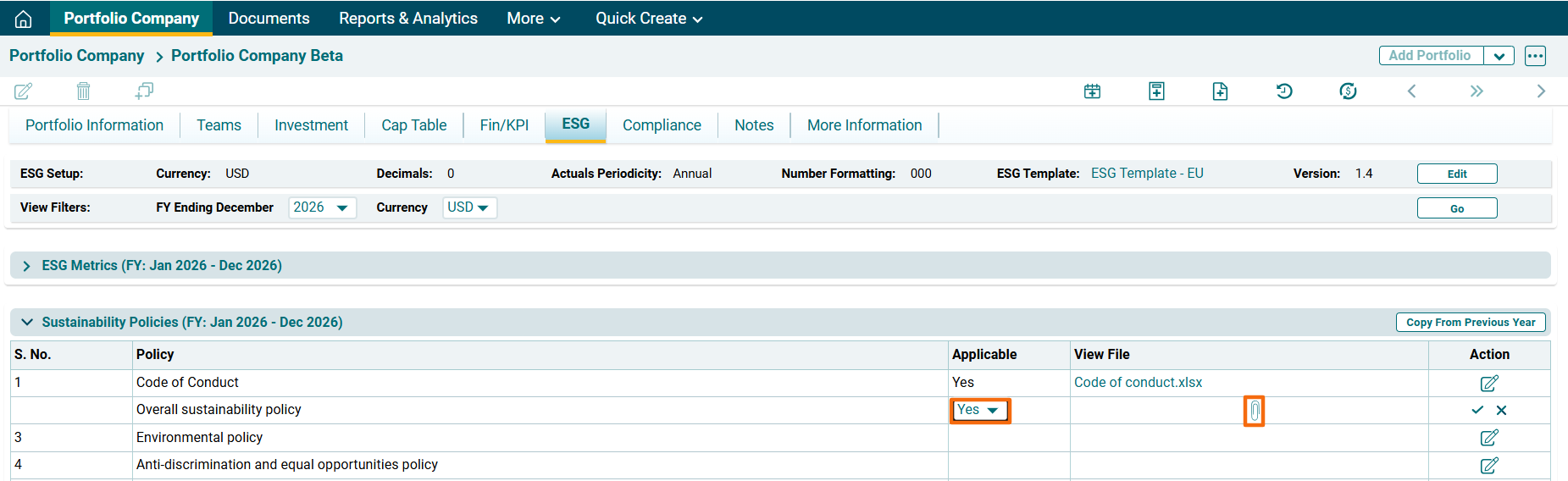
Task: Click the Go button for view filters
Action: 1456,208
